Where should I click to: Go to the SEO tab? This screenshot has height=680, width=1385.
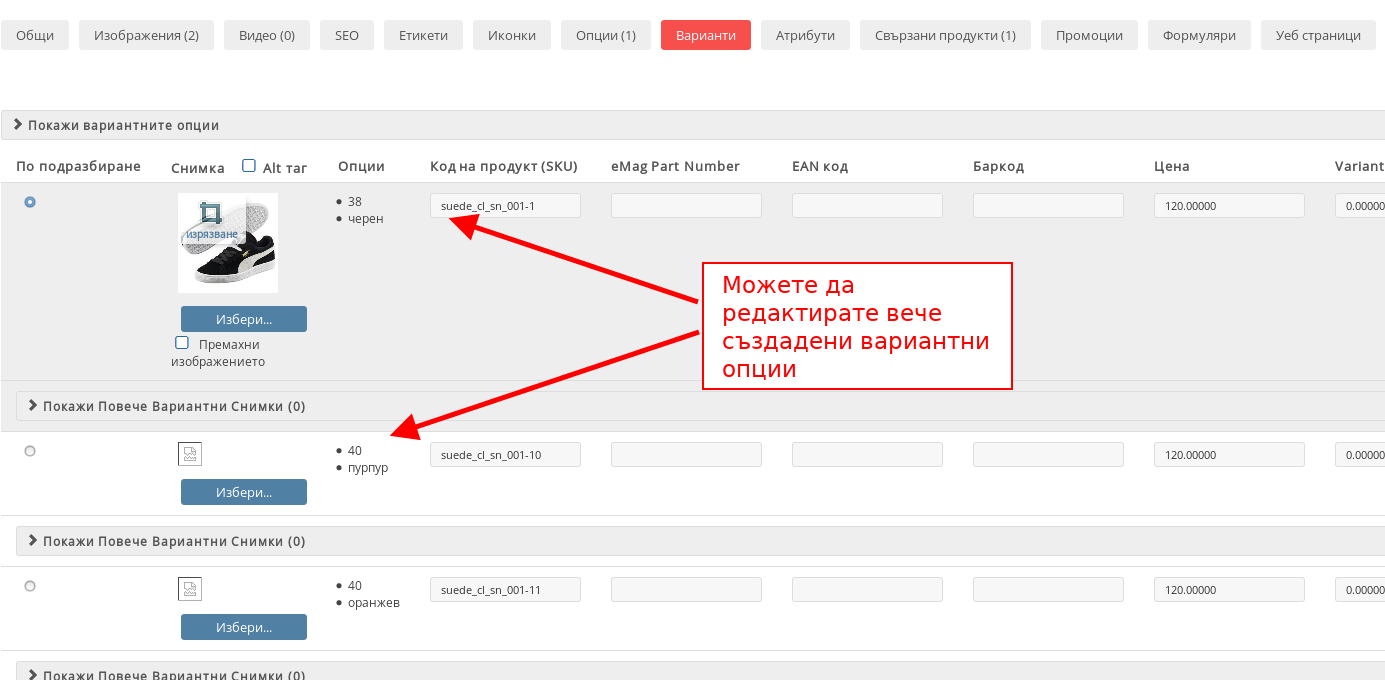[x=346, y=35]
